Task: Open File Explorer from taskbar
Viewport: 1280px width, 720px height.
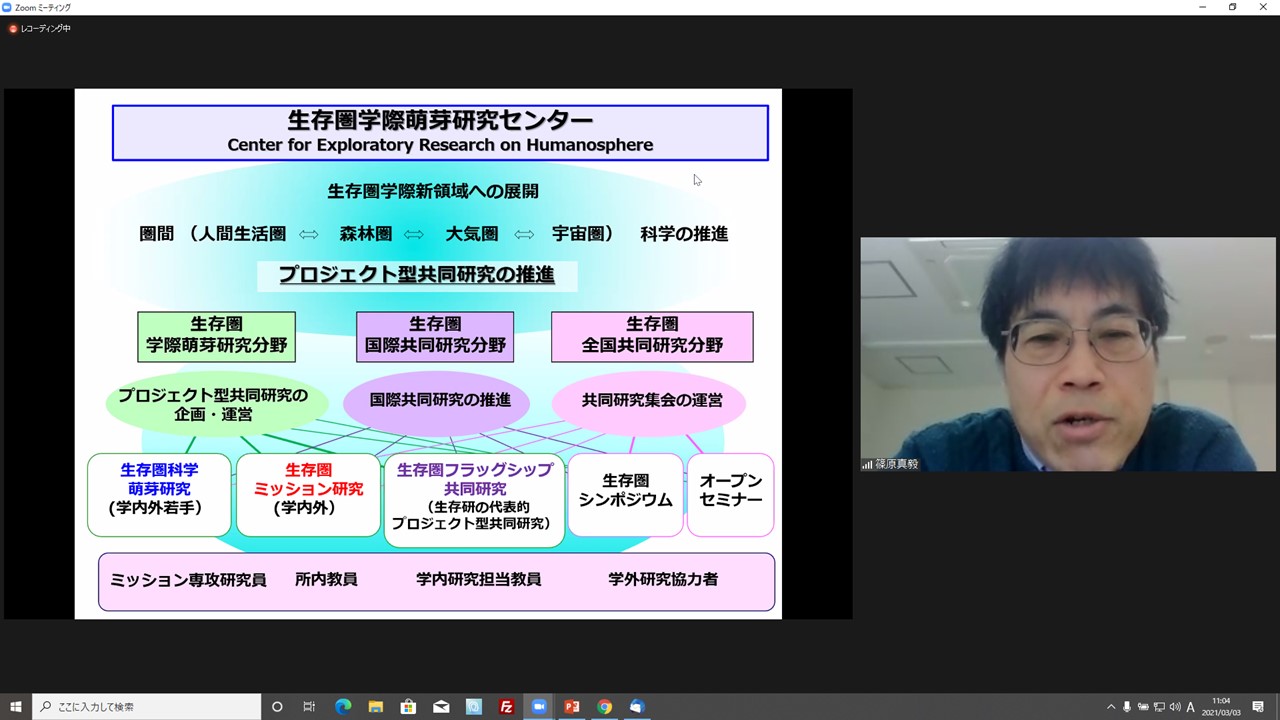Action: pyautogui.click(x=376, y=706)
